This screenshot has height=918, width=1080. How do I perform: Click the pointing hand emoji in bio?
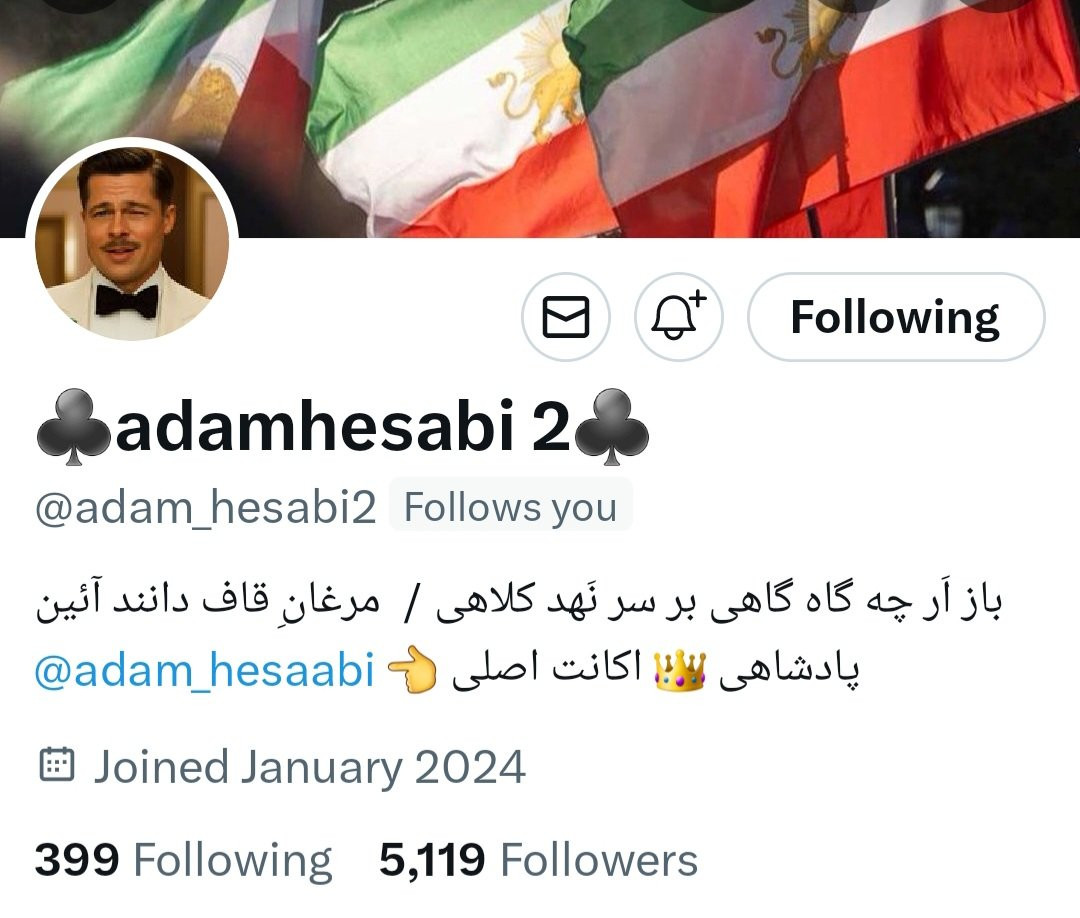412,669
